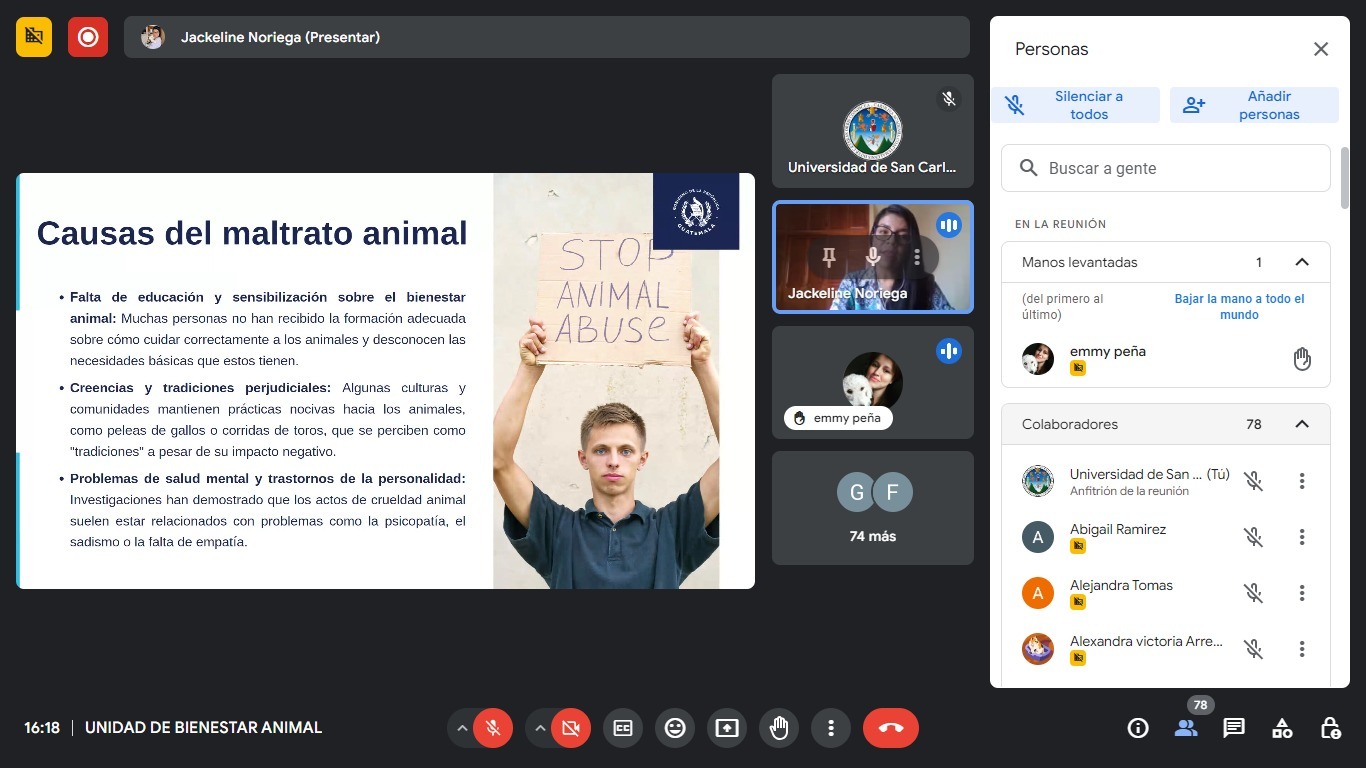Open more options for Abigail Ramirez
The height and width of the screenshot is (768, 1366).
pyautogui.click(x=1301, y=537)
